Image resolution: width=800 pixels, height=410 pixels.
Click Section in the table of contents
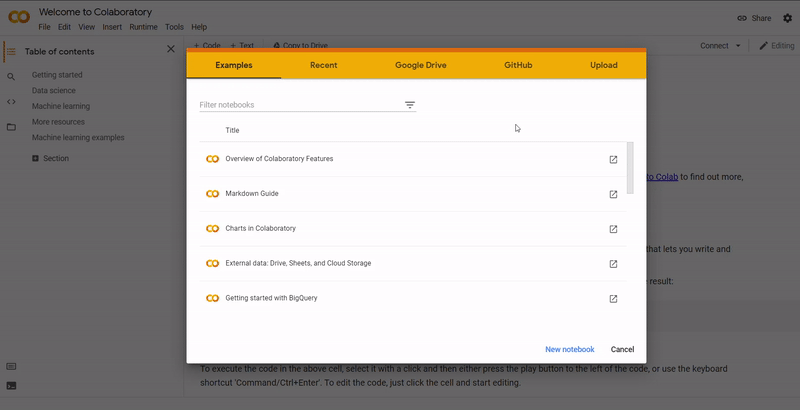tap(56, 159)
